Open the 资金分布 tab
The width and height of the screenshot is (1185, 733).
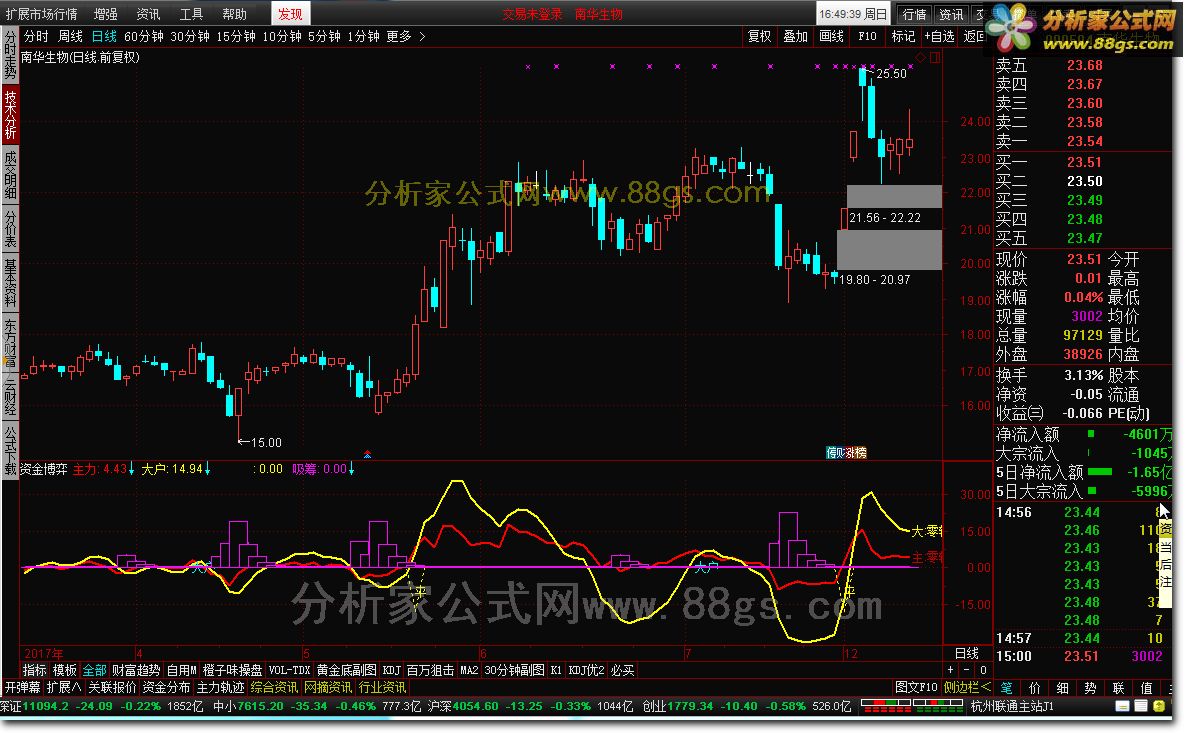pyautogui.click(x=166, y=688)
